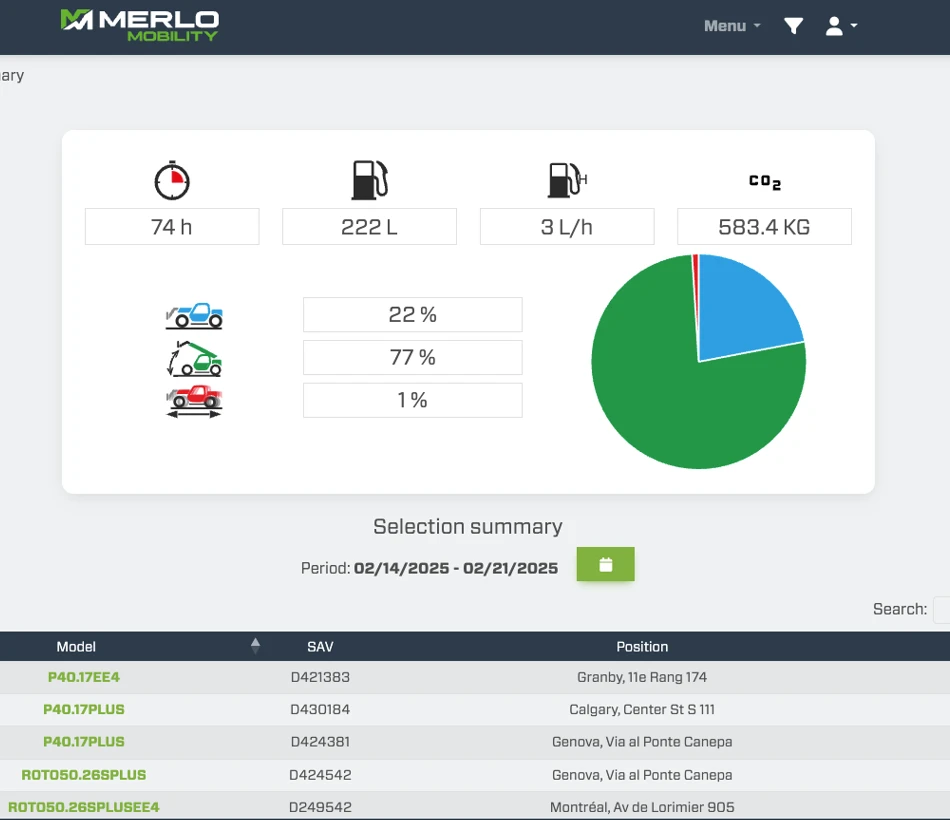Click the green telehandler lifting icon
The height and width of the screenshot is (820, 950).
tap(194, 358)
